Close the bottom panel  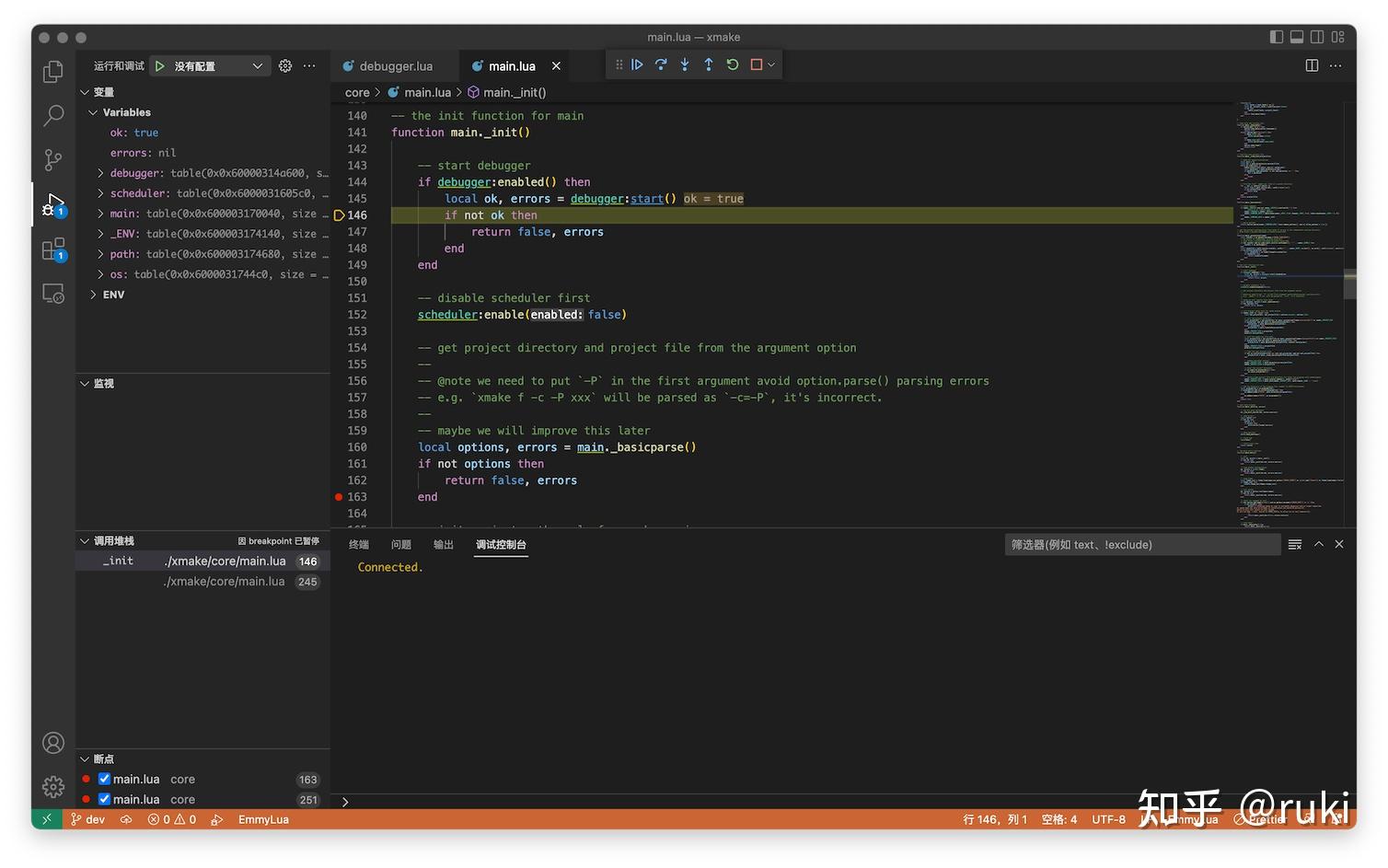tap(1339, 545)
